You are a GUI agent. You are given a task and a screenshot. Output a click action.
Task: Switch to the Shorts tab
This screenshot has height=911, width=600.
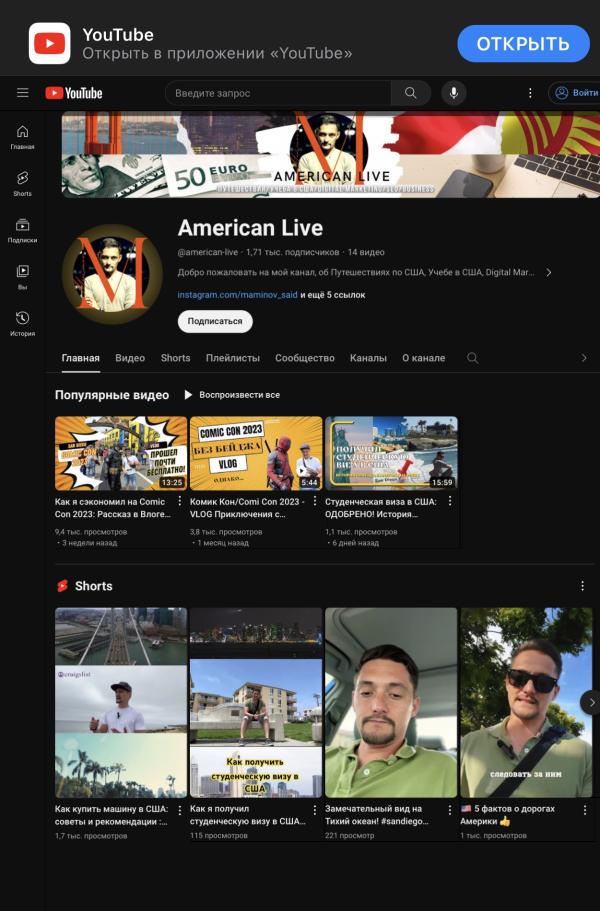(175, 358)
